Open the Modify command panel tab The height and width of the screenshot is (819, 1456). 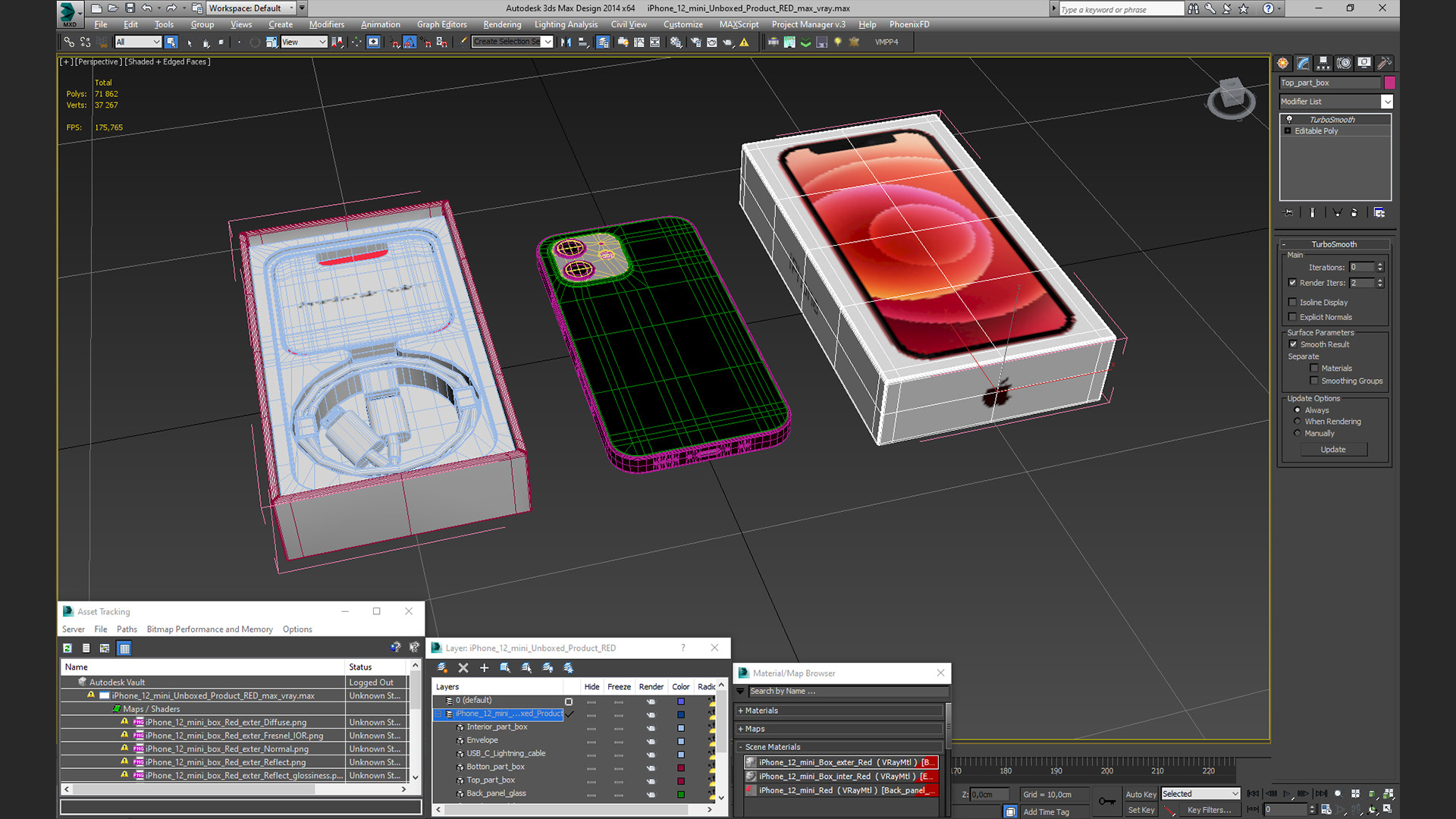point(1303,63)
